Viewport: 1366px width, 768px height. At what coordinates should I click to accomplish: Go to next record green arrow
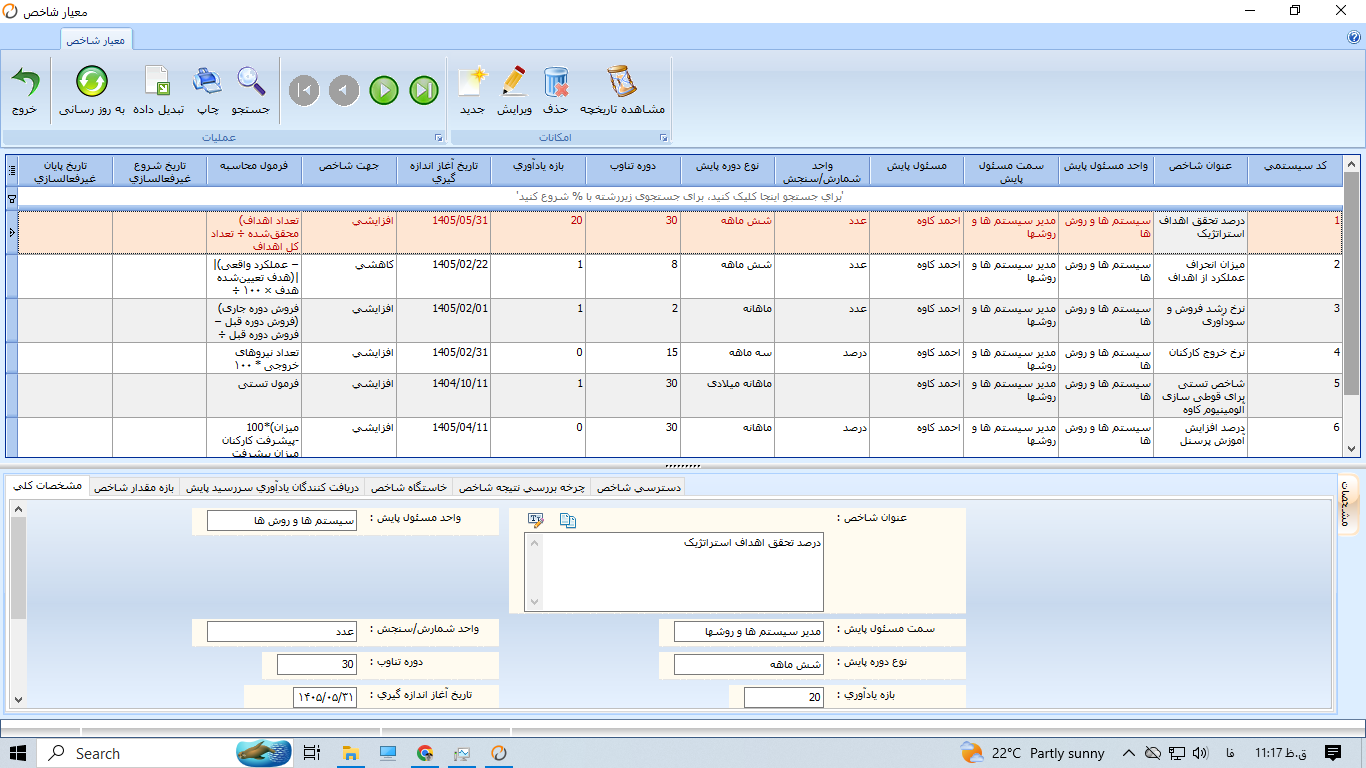click(384, 91)
